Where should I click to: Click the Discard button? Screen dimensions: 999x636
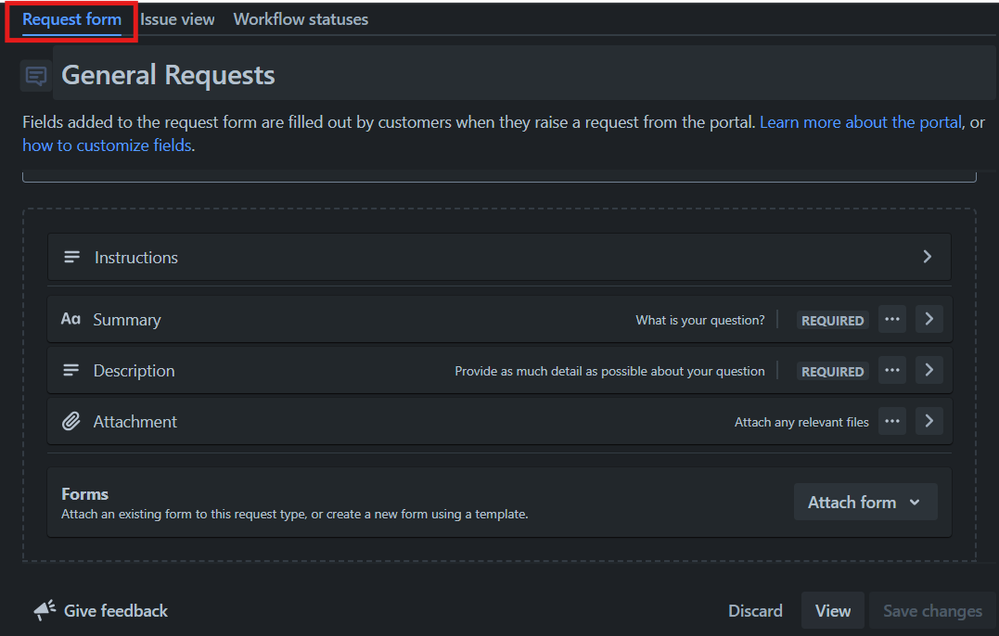click(x=755, y=610)
